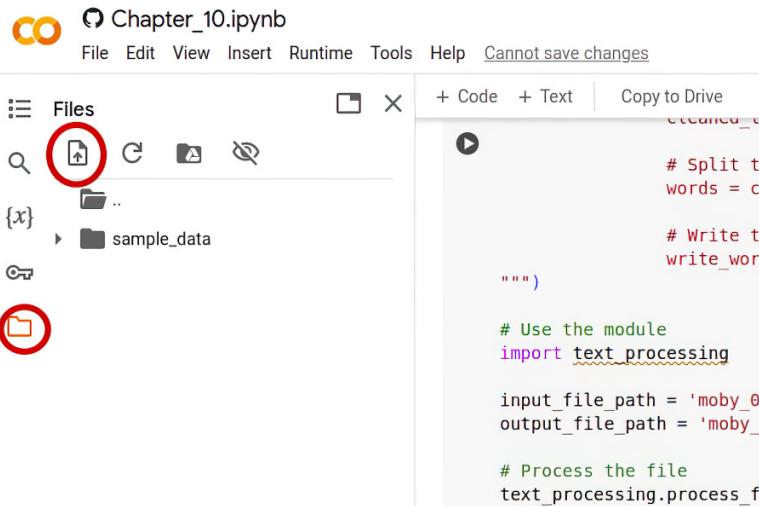Mount Google Drive from the Files toolbar
The image size is (759, 507).
(x=188, y=153)
